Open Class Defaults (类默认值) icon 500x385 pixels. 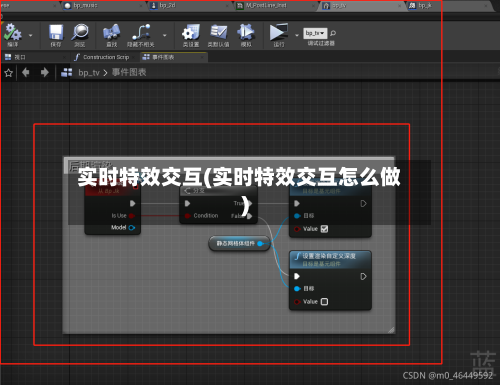pyautogui.click(x=218, y=32)
